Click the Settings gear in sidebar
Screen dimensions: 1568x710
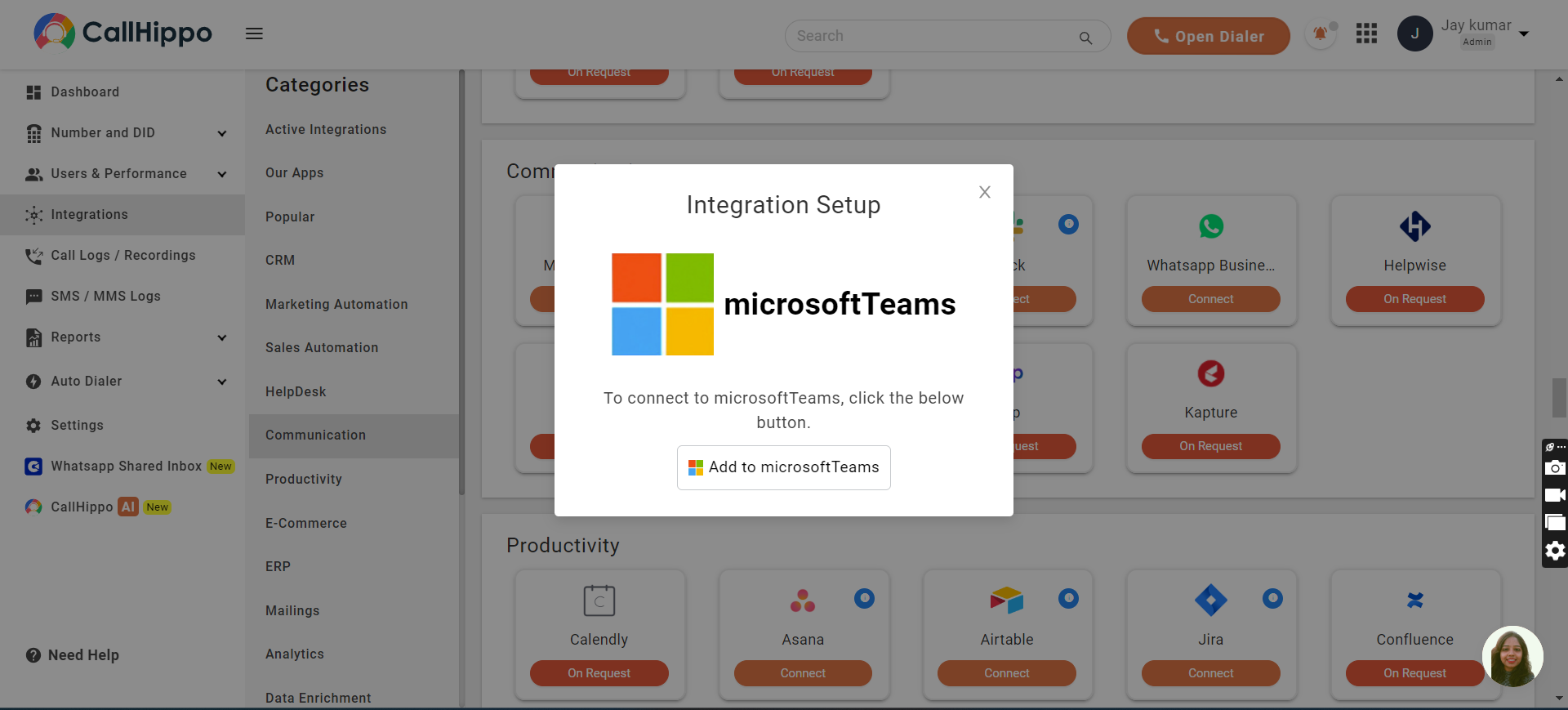tap(33, 426)
